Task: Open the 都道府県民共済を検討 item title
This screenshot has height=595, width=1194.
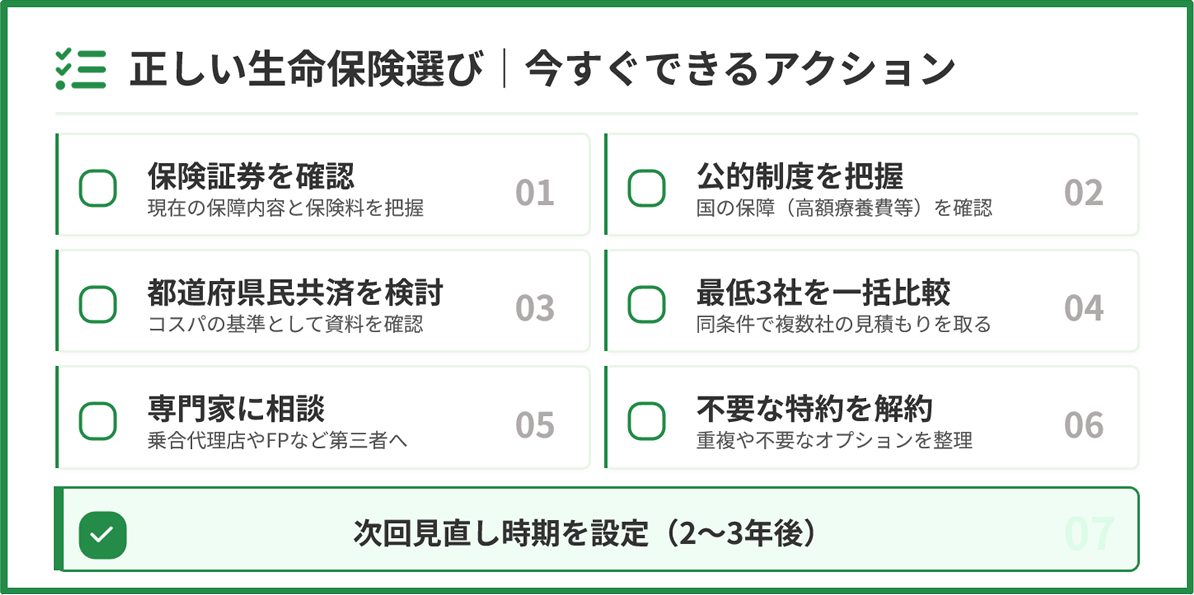Action: point(294,293)
